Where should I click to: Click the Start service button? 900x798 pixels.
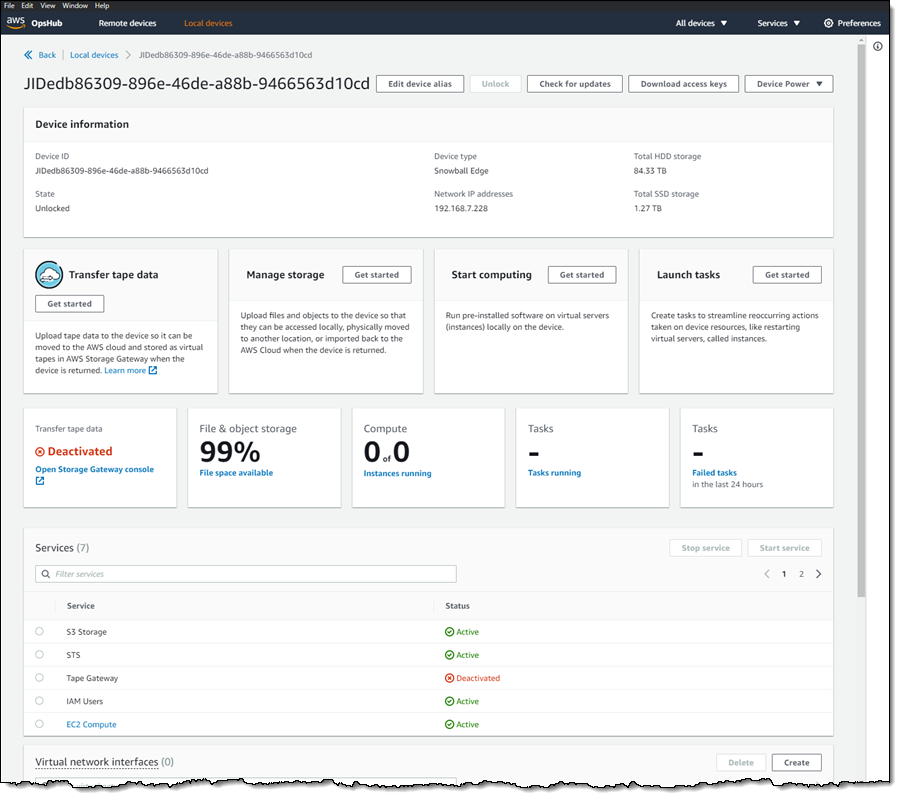point(785,548)
